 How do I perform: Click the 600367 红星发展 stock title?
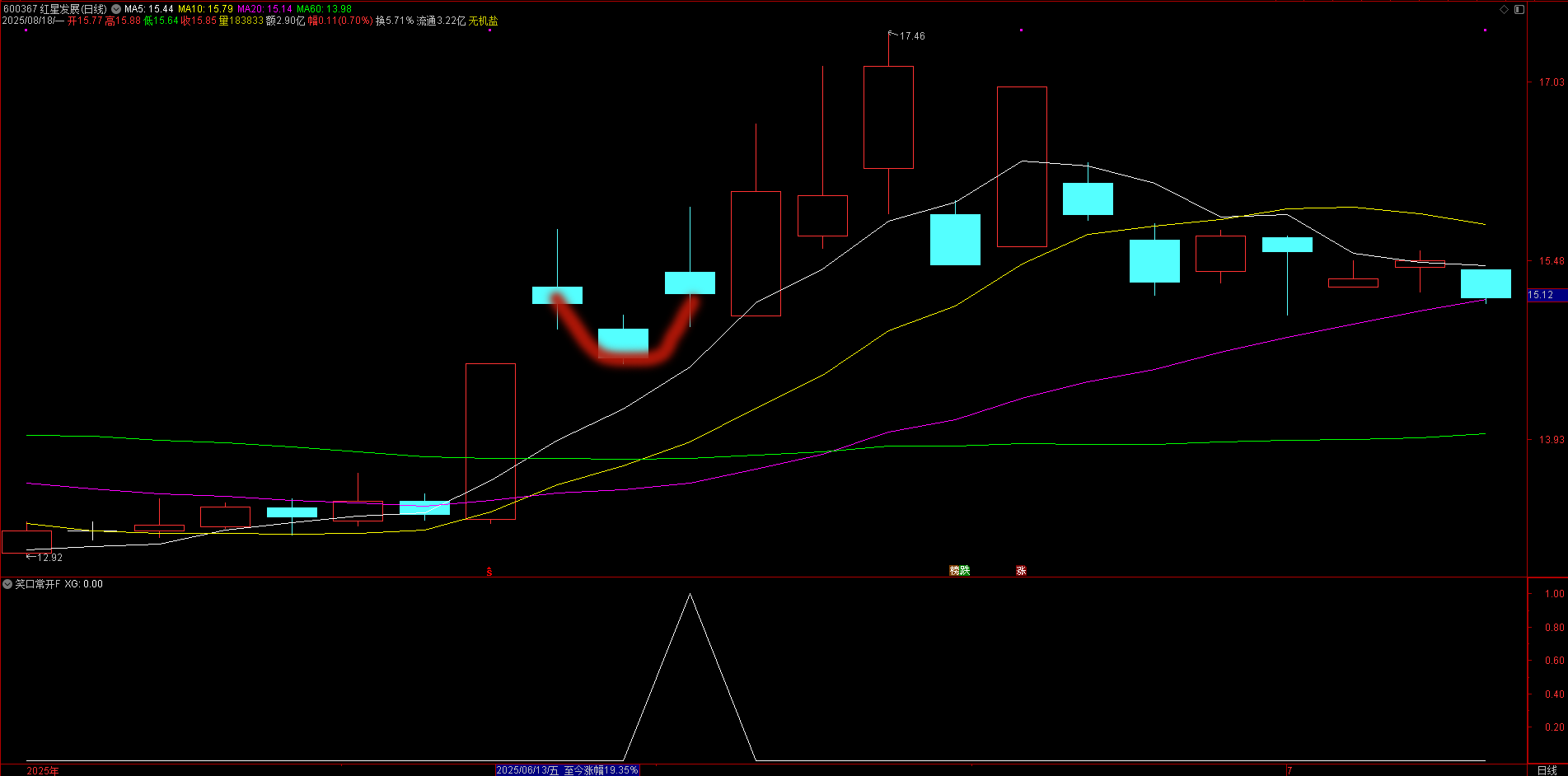coord(54,9)
